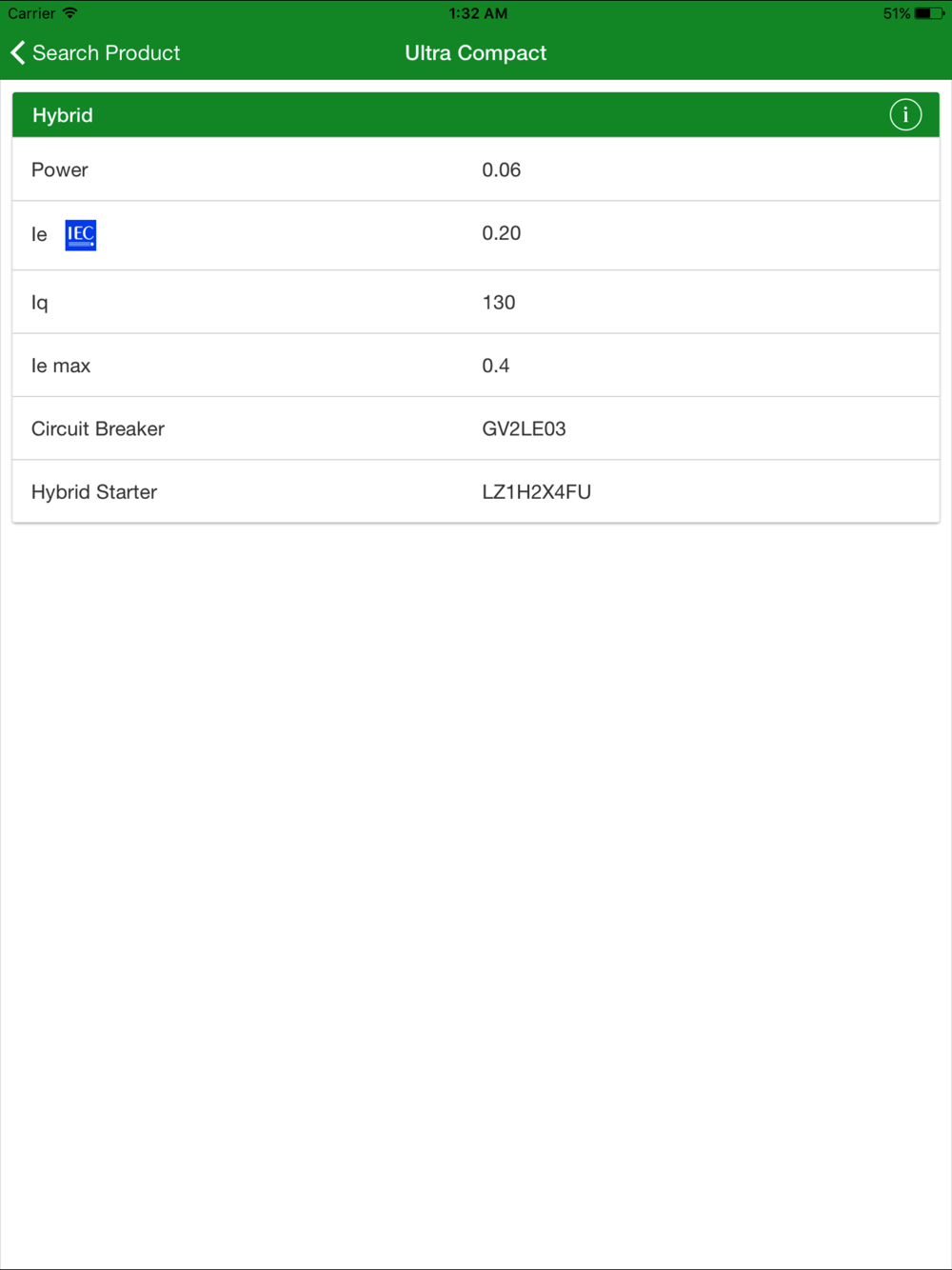
Task: Select the Ie row label
Action: (39, 234)
